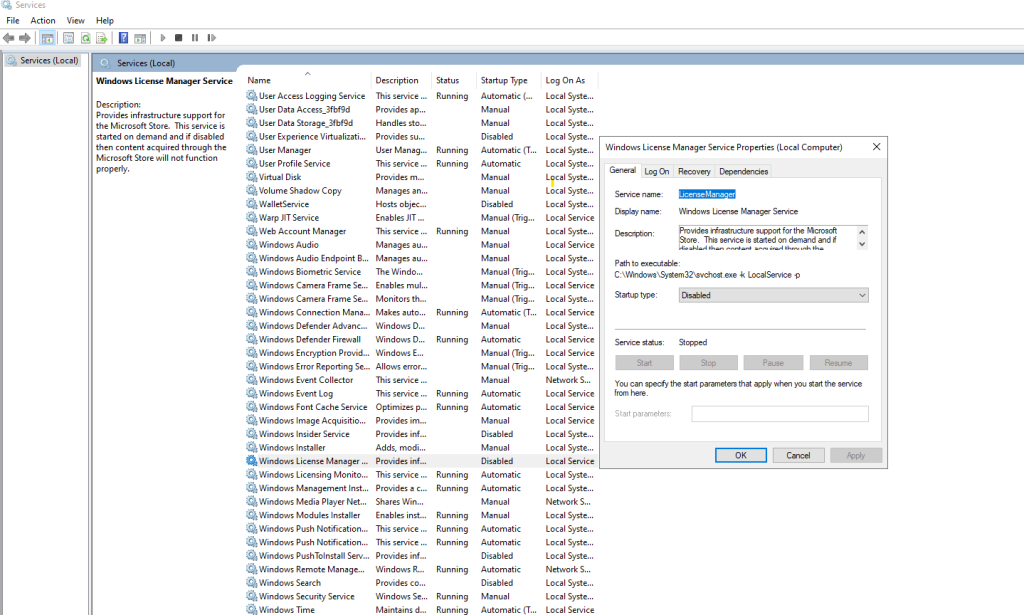This screenshot has height=615, width=1024.
Task: Click the Stop Service square icon
Action: (x=180, y=37)
